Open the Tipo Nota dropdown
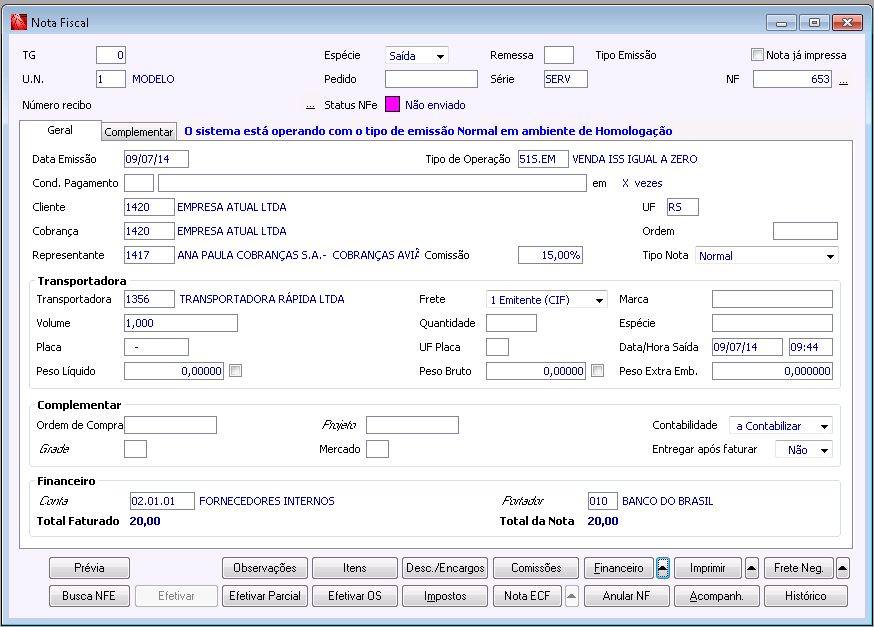Image resolution: width=874 pixels, height=627 pixels. click(x=830, y=257)
